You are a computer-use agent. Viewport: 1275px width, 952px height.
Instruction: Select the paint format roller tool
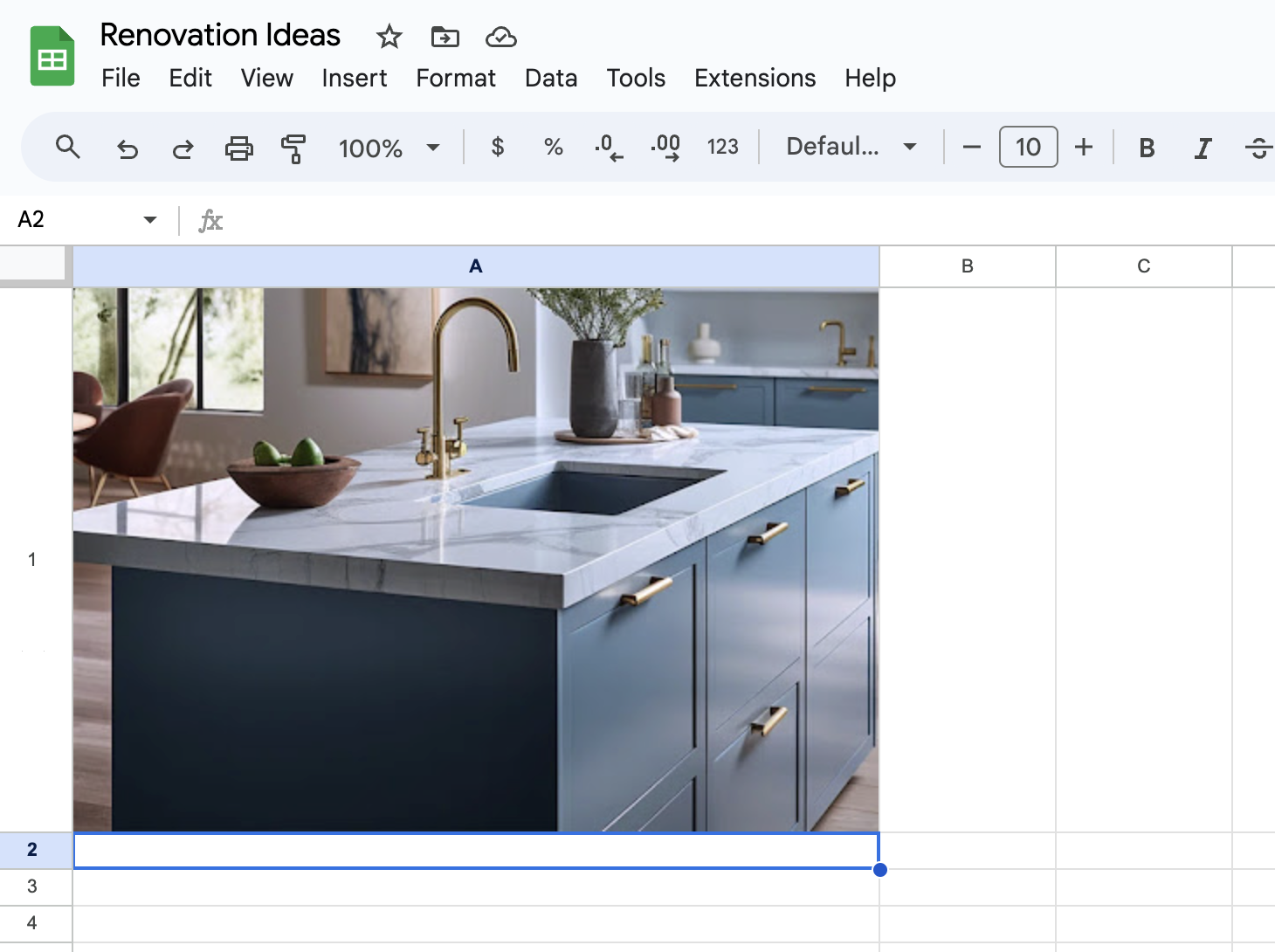click(x=293, y=148)
